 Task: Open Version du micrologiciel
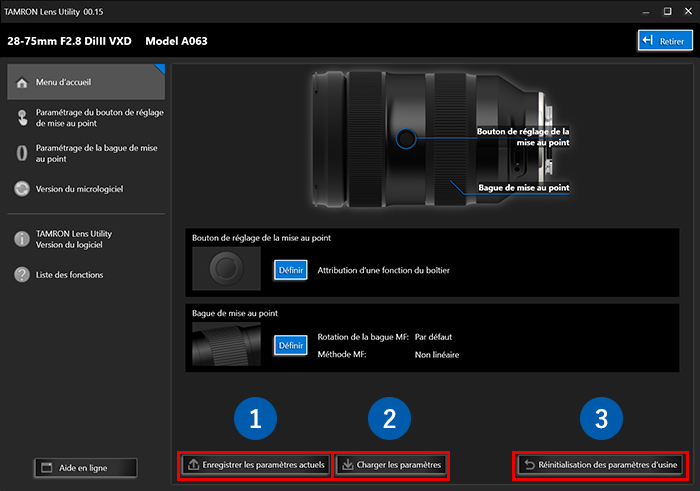click(86, 189)
